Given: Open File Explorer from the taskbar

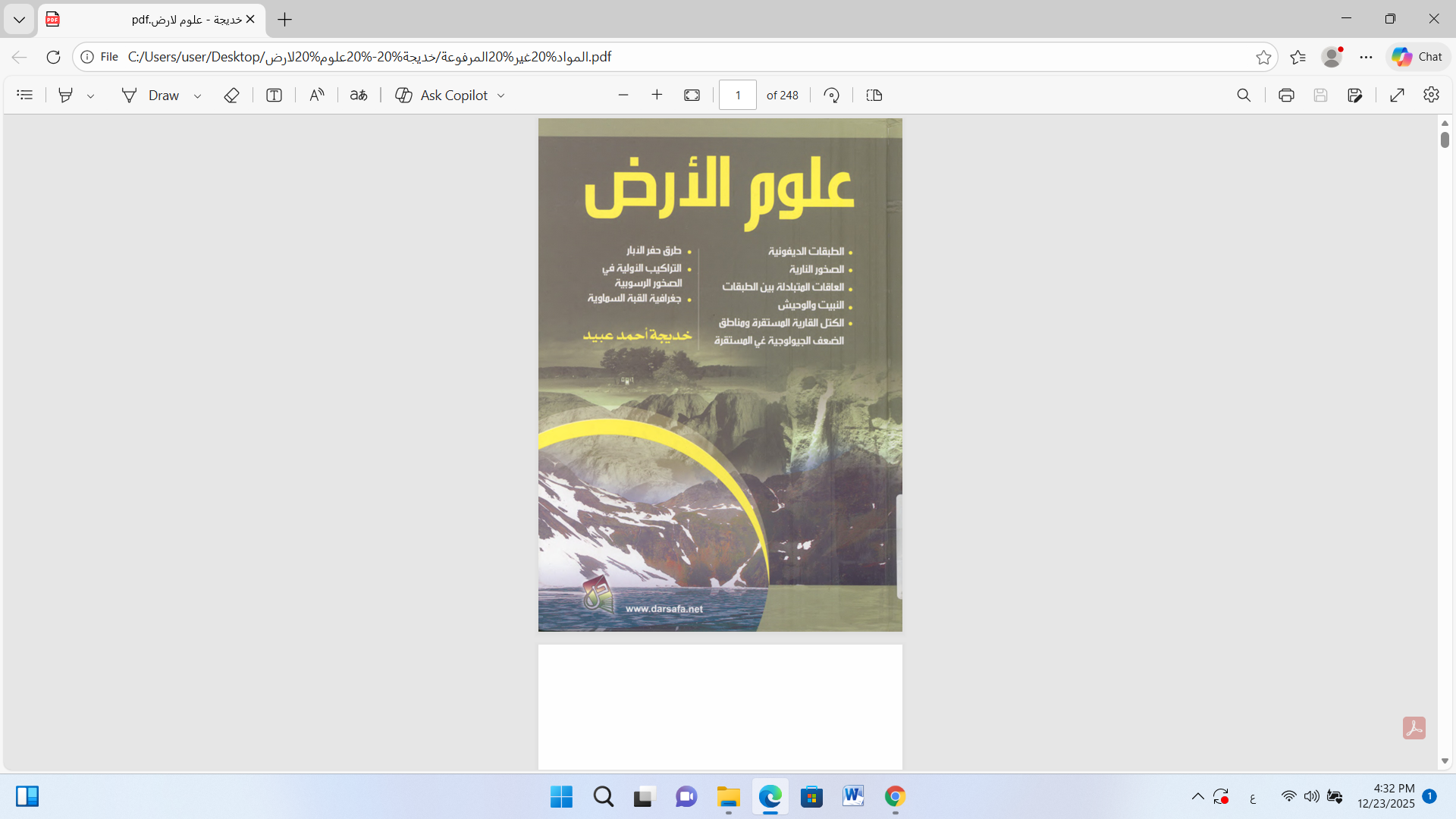Looking at the screenshot, I should pyautogui.click(x=728, y=797).
